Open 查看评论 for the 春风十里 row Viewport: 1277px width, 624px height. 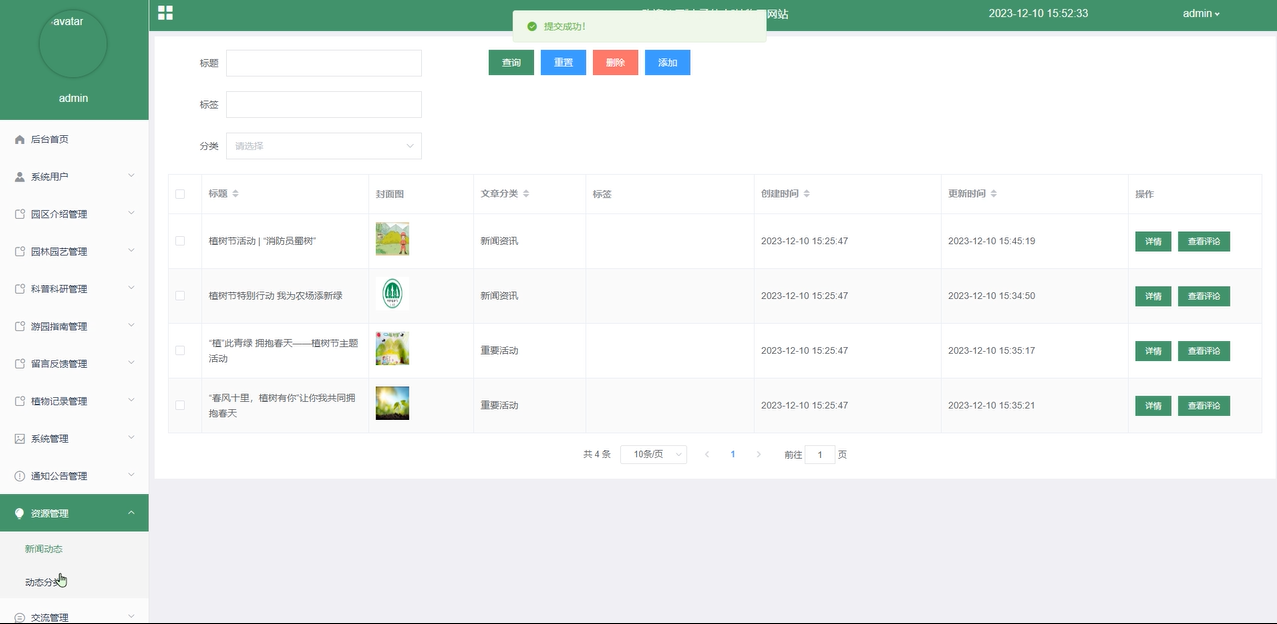point(1204,406)
